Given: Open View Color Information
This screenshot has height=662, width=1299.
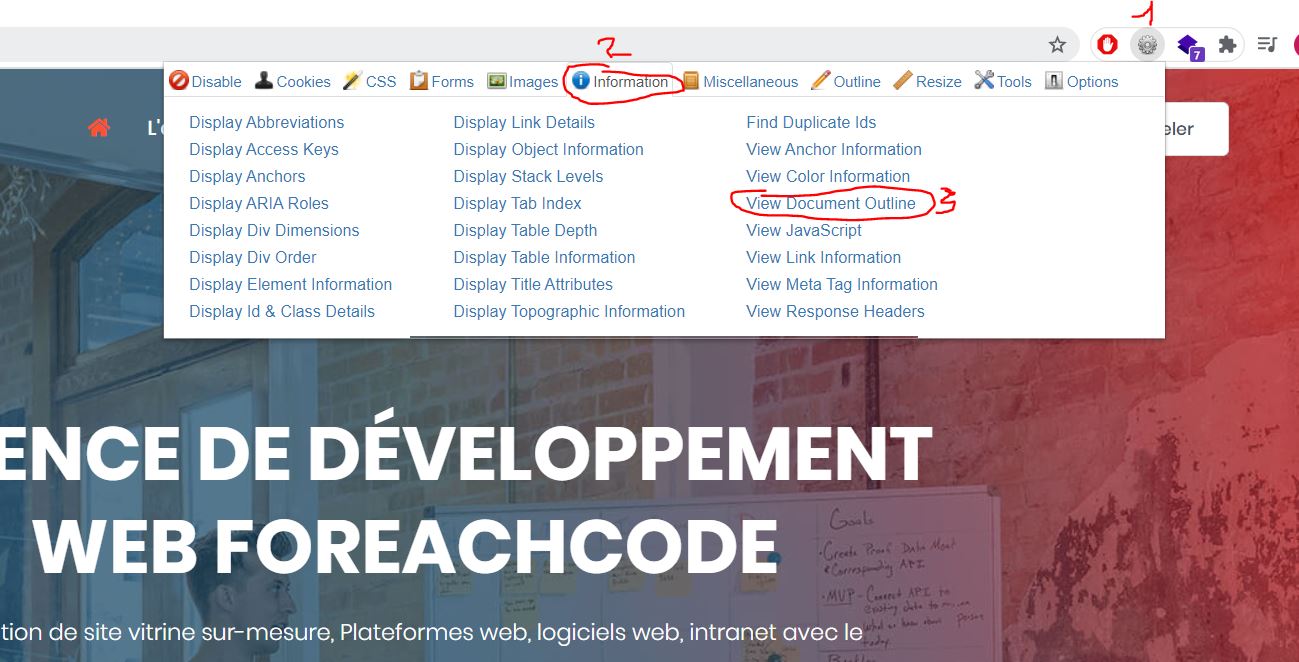Looking at the screenshot, I should pos(828,176).
